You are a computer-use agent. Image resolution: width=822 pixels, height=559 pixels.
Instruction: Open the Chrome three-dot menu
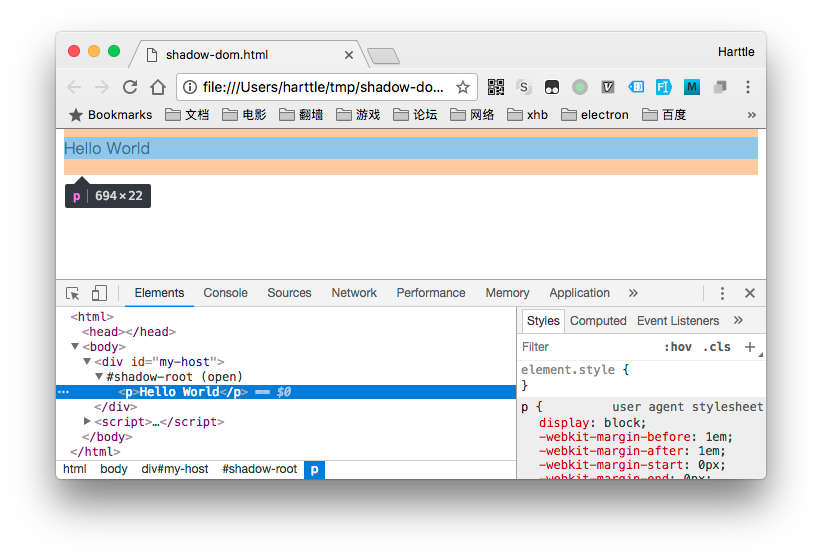748,87
